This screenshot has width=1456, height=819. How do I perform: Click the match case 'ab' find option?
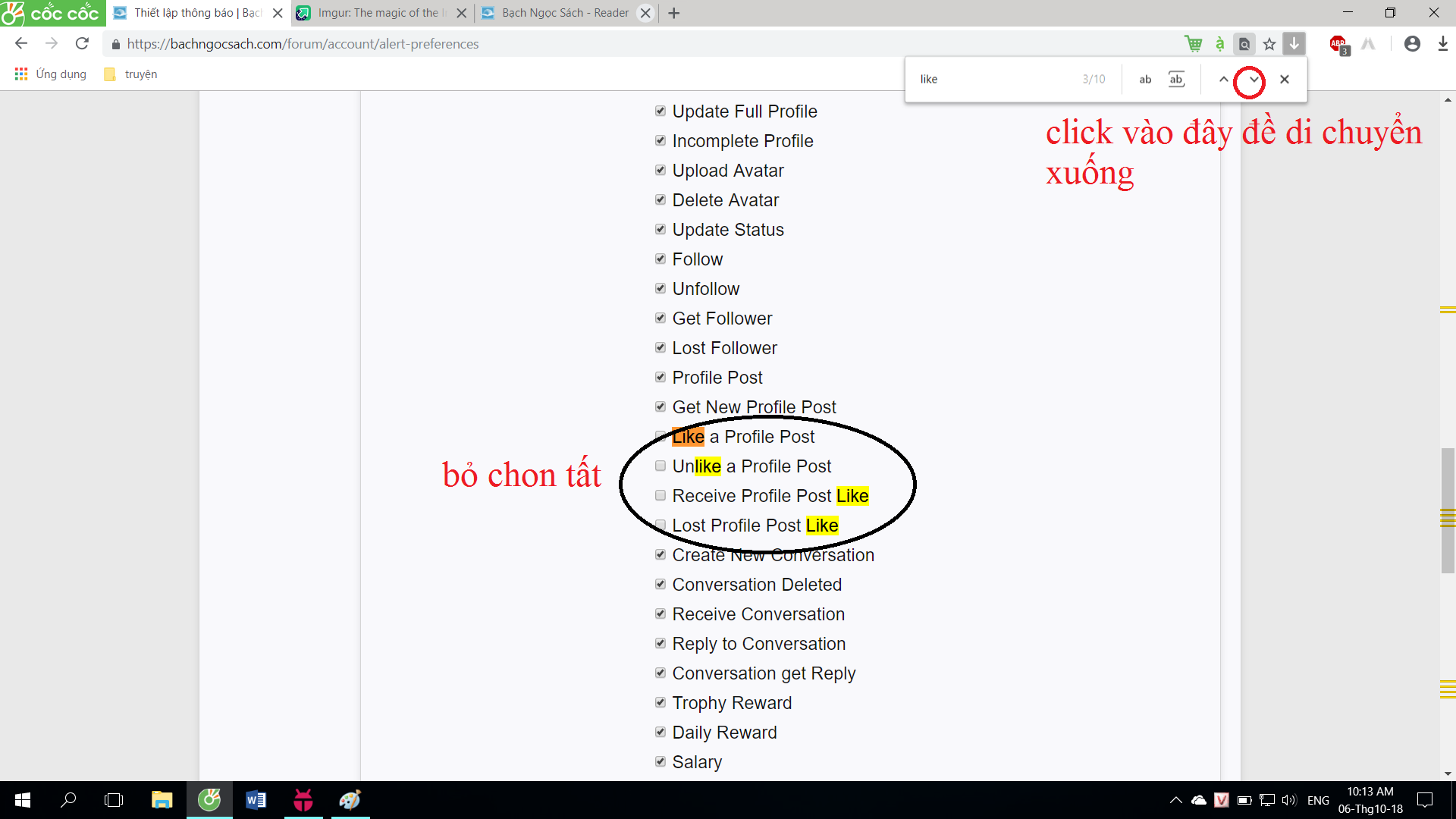pos(1145,79)
